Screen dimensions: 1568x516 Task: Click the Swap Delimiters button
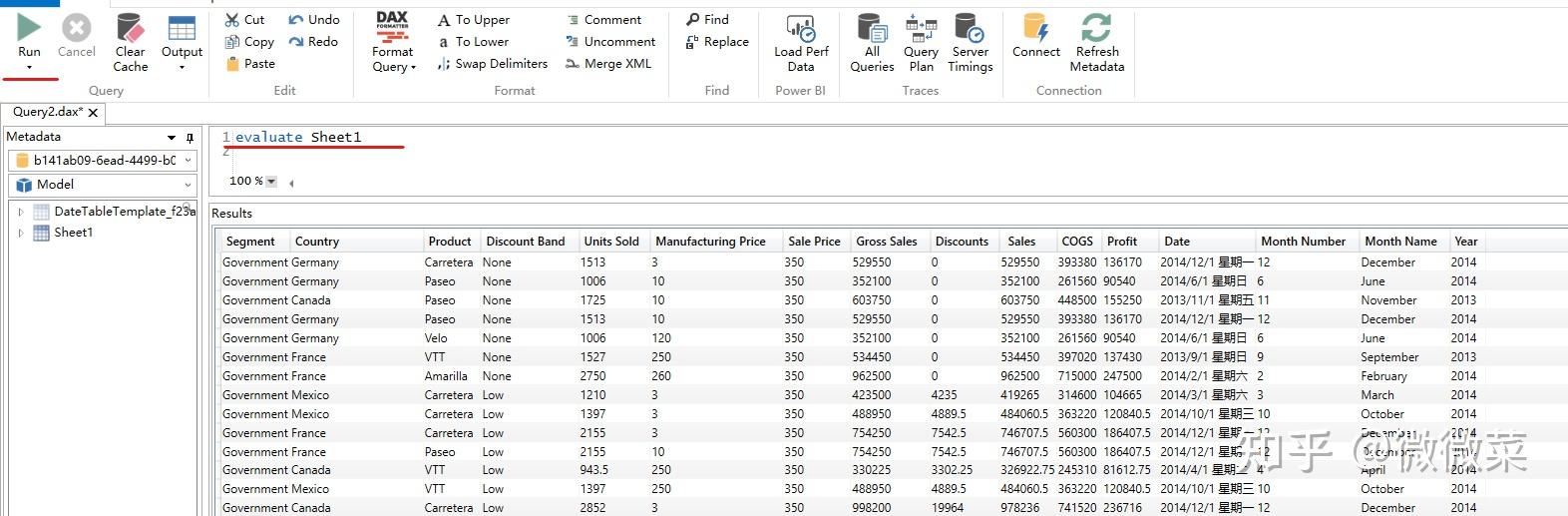[493, 64]
